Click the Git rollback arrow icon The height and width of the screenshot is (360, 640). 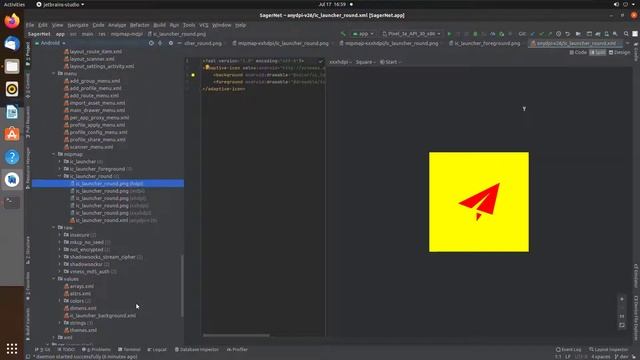pos(567,34)
